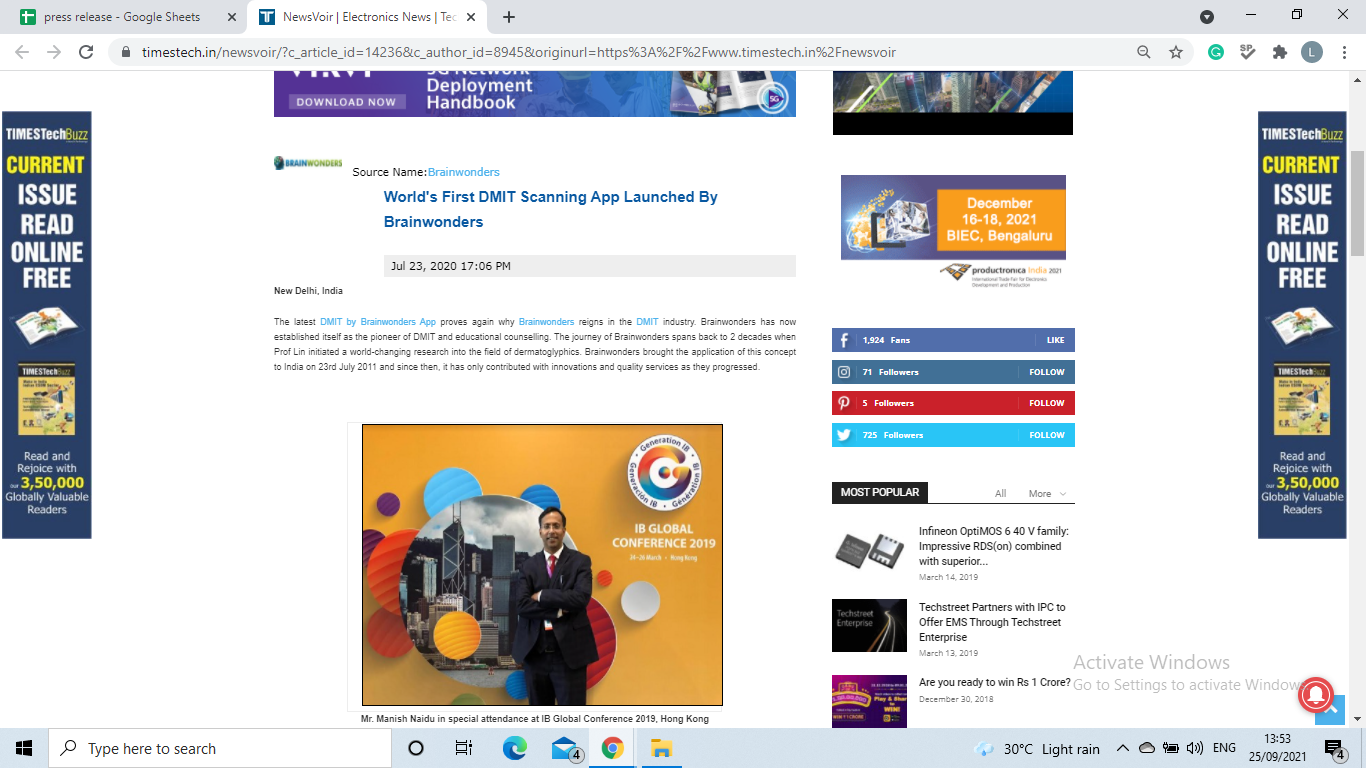Open Chrome extensions puzzle icon
The width and height of the screenshot is (1366, 768).
(1279, 52)
